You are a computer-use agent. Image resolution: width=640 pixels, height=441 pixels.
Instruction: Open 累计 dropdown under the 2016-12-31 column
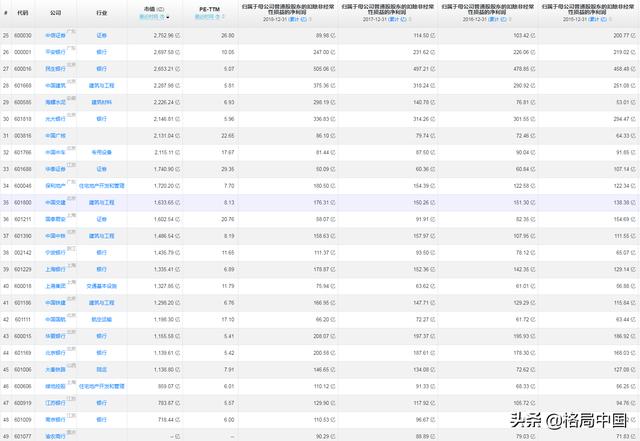500,20
